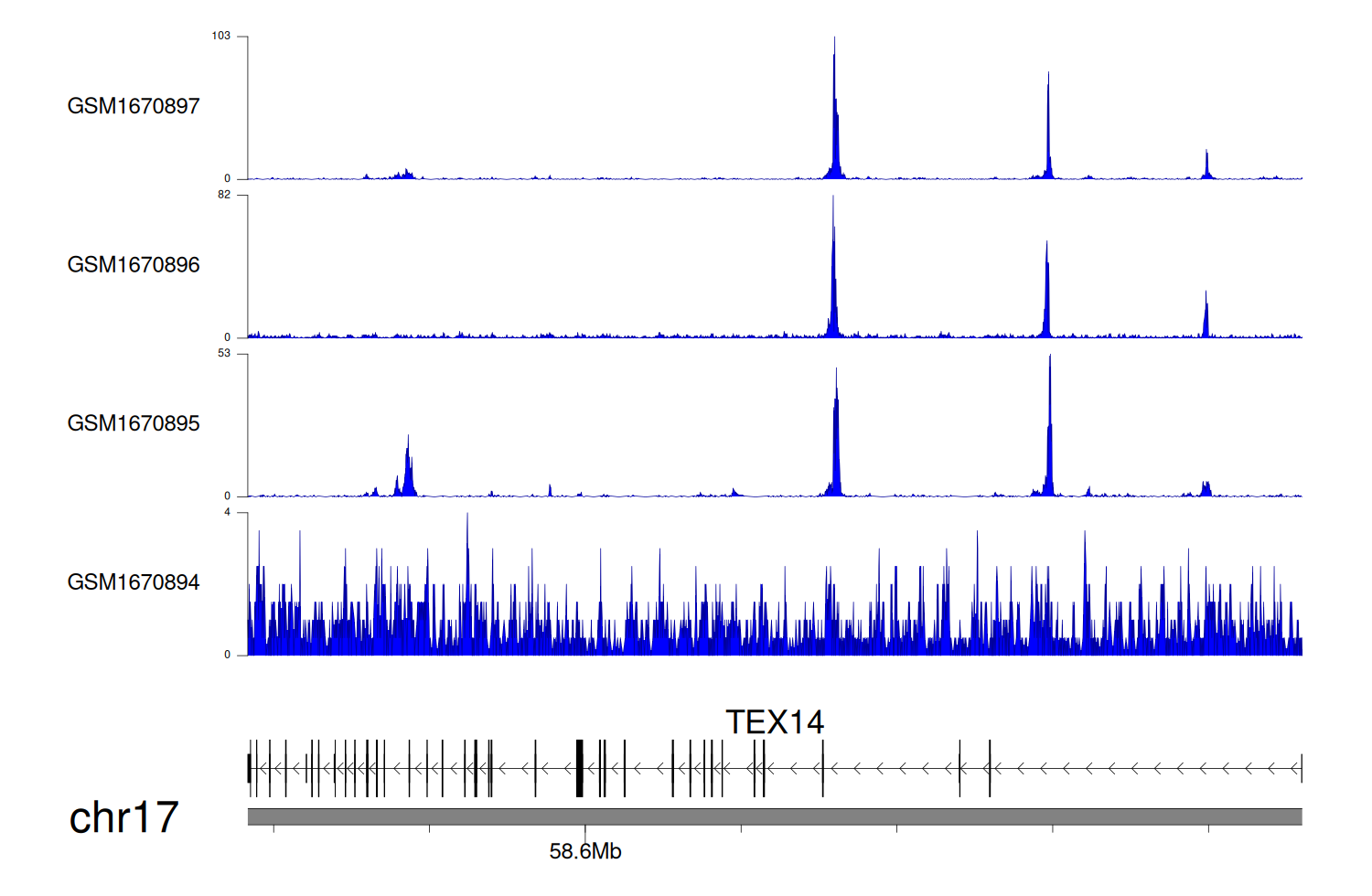
Task: Click the chr17 chromosome label
Action: [x=123, y=817]
